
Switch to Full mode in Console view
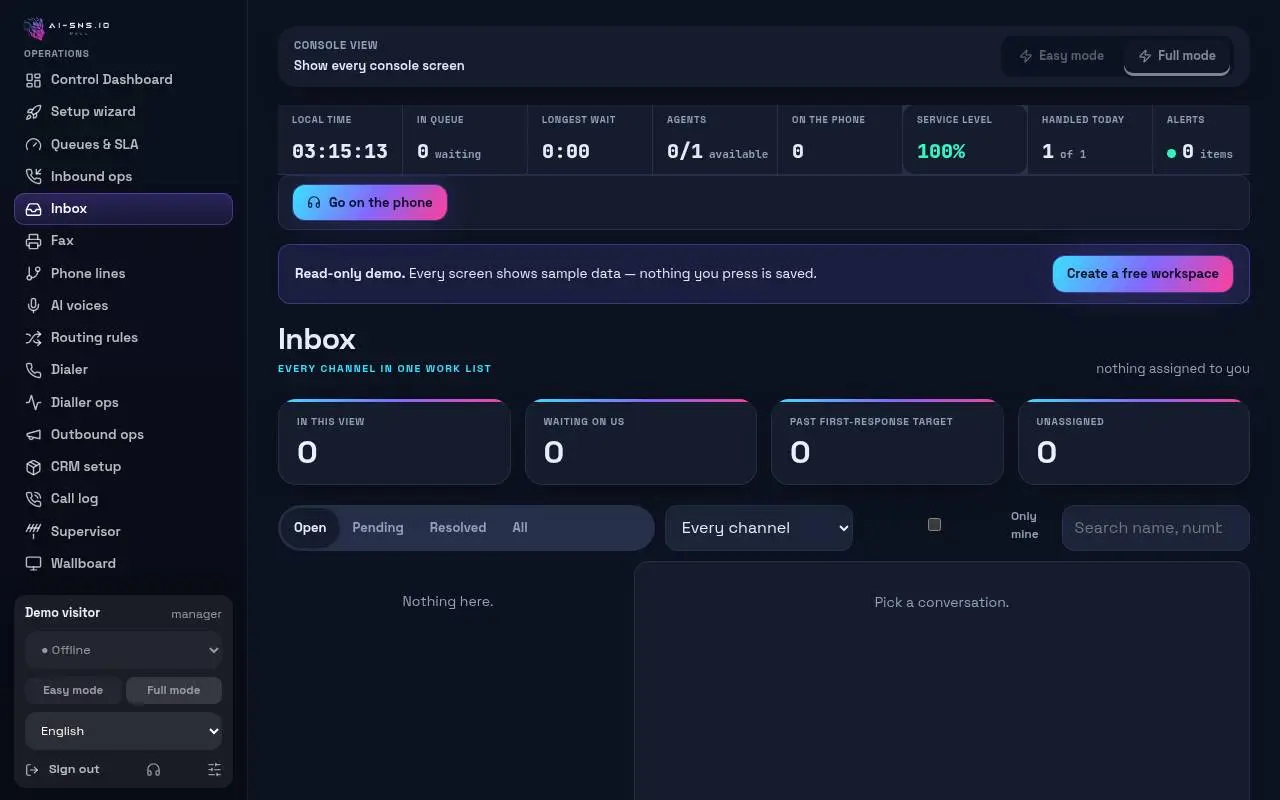[1177, 56]
